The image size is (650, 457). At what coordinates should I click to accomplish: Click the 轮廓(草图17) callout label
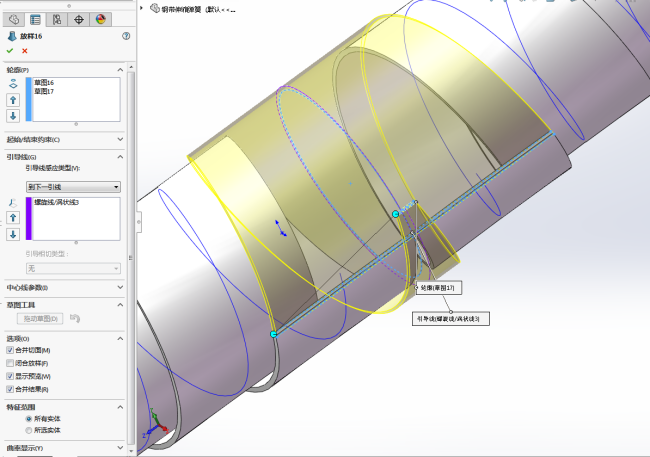click(439, 288)
